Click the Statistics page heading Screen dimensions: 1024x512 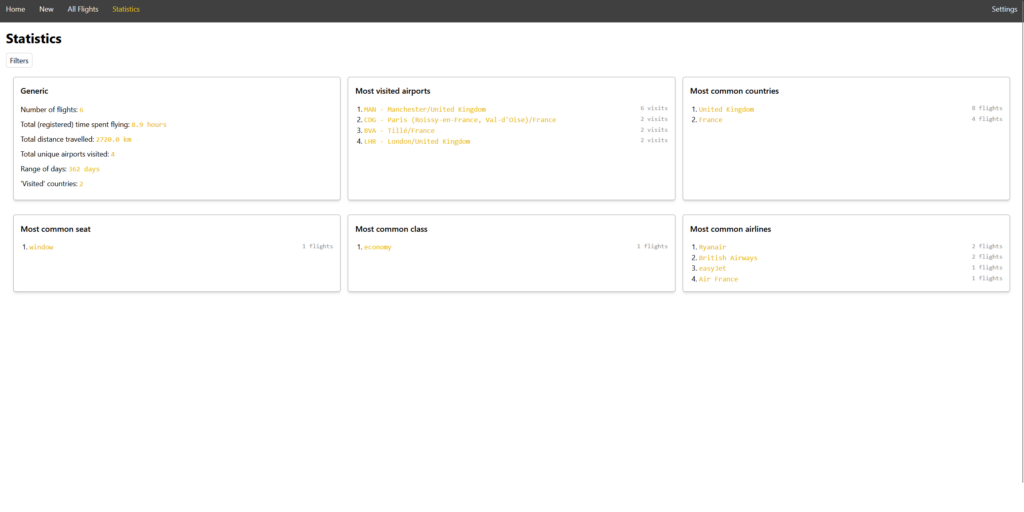click(x=34, y=39)
